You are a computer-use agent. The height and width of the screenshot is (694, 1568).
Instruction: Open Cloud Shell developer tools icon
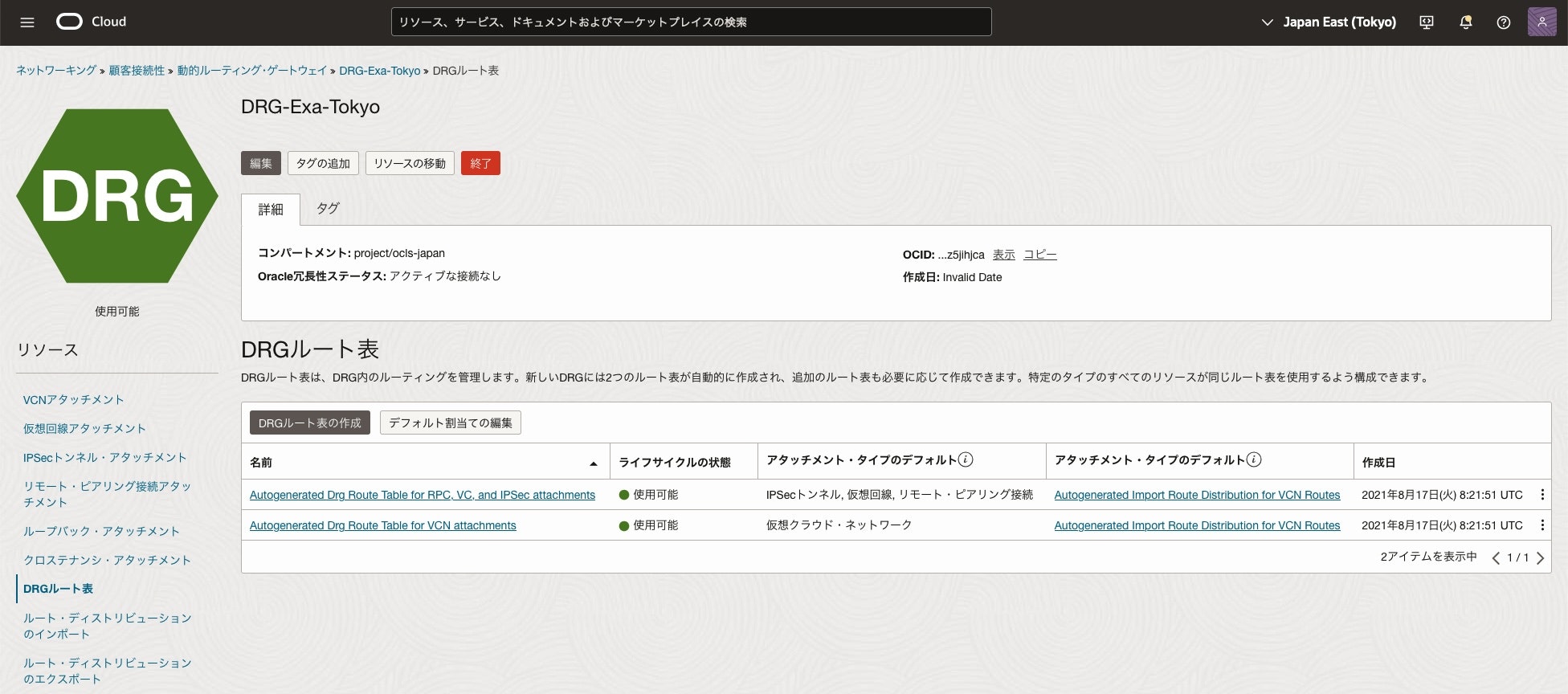pyautogui.click(x=1427, y=22)
